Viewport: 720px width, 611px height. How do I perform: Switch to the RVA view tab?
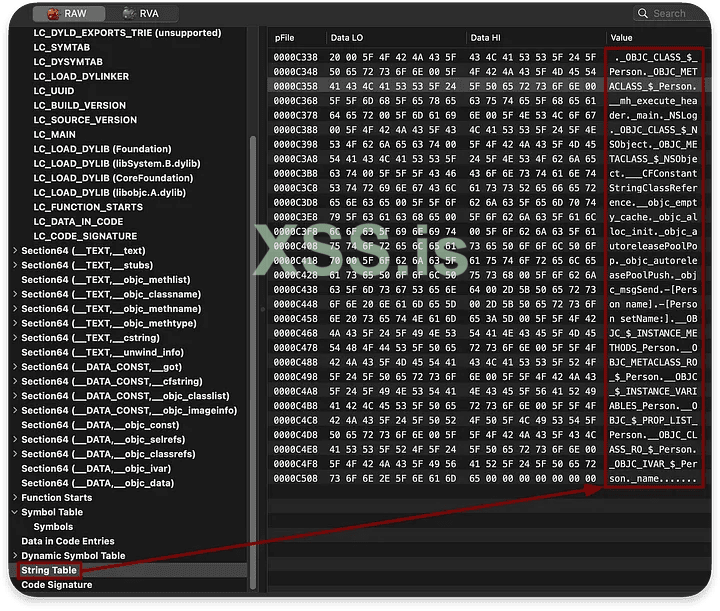point(142,14)
